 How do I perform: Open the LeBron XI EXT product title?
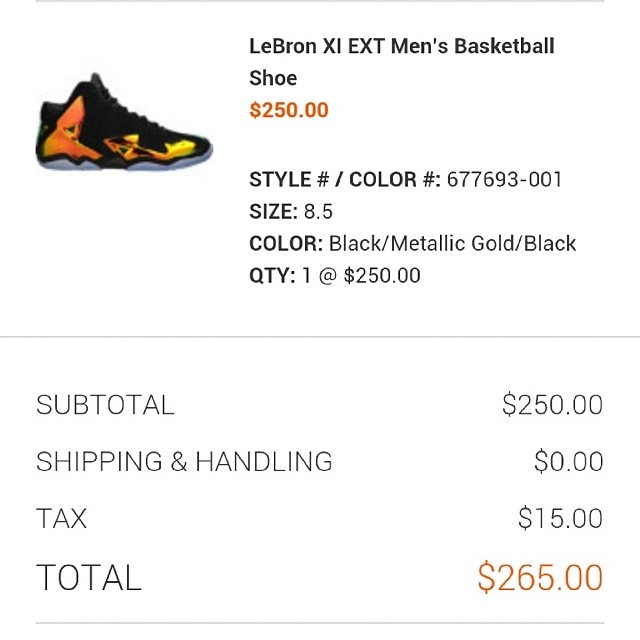[401, 61]
